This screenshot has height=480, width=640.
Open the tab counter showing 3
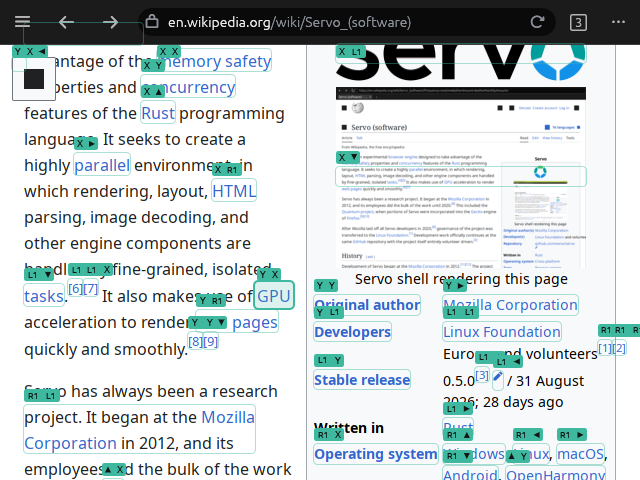pyautogui.click(x=578, y=22)
